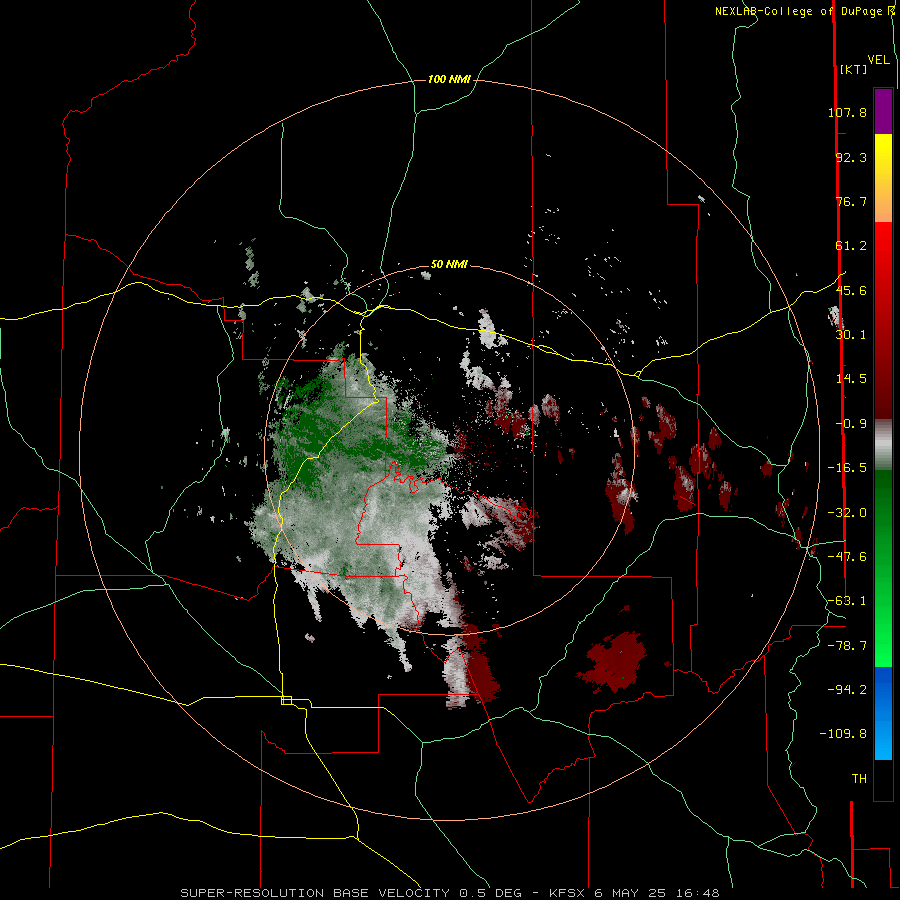Click the -94.2 scale value
This screenshot has width=900, height=900.
847,689
